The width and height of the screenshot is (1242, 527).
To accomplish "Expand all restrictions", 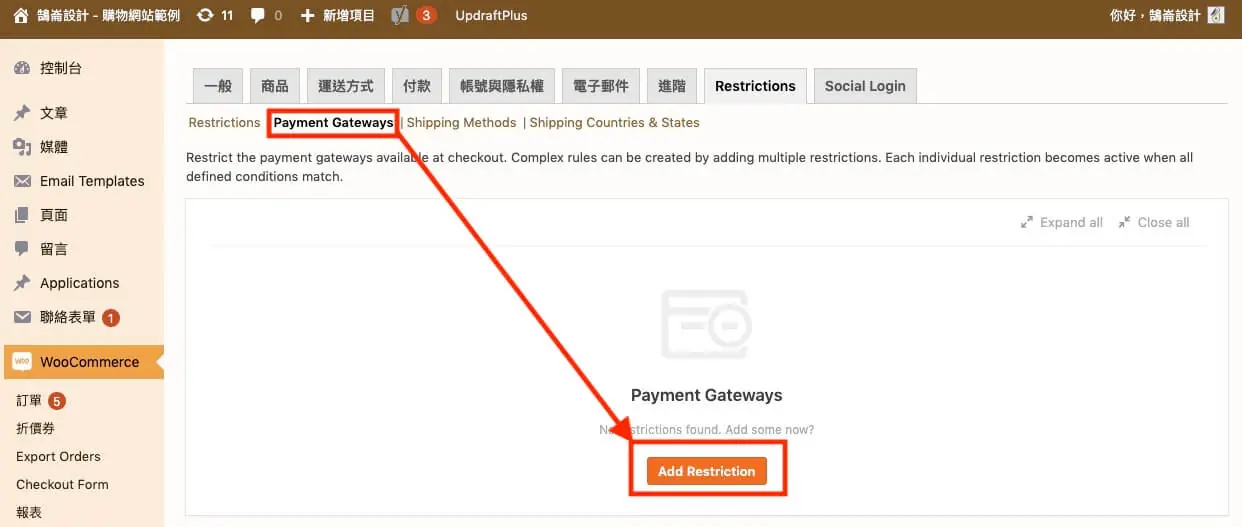I will (x=1062, y=222).
